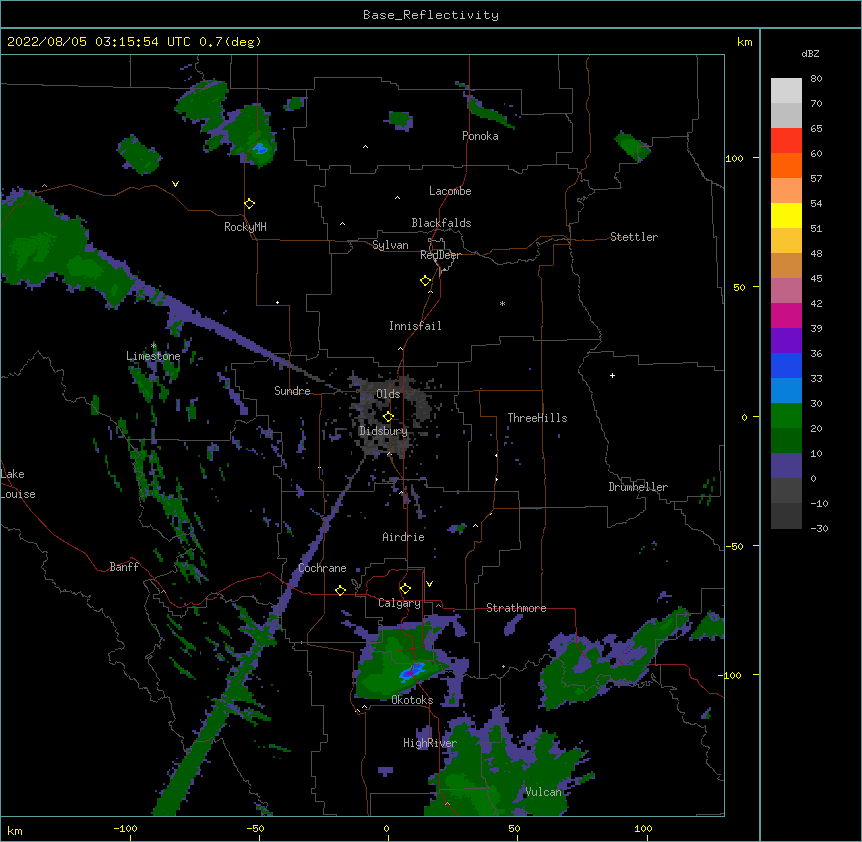Image resolution: width=862 pixels, height=842 pixels.
Task: Click the Didsbury label
Action: [x=384, y=431]
